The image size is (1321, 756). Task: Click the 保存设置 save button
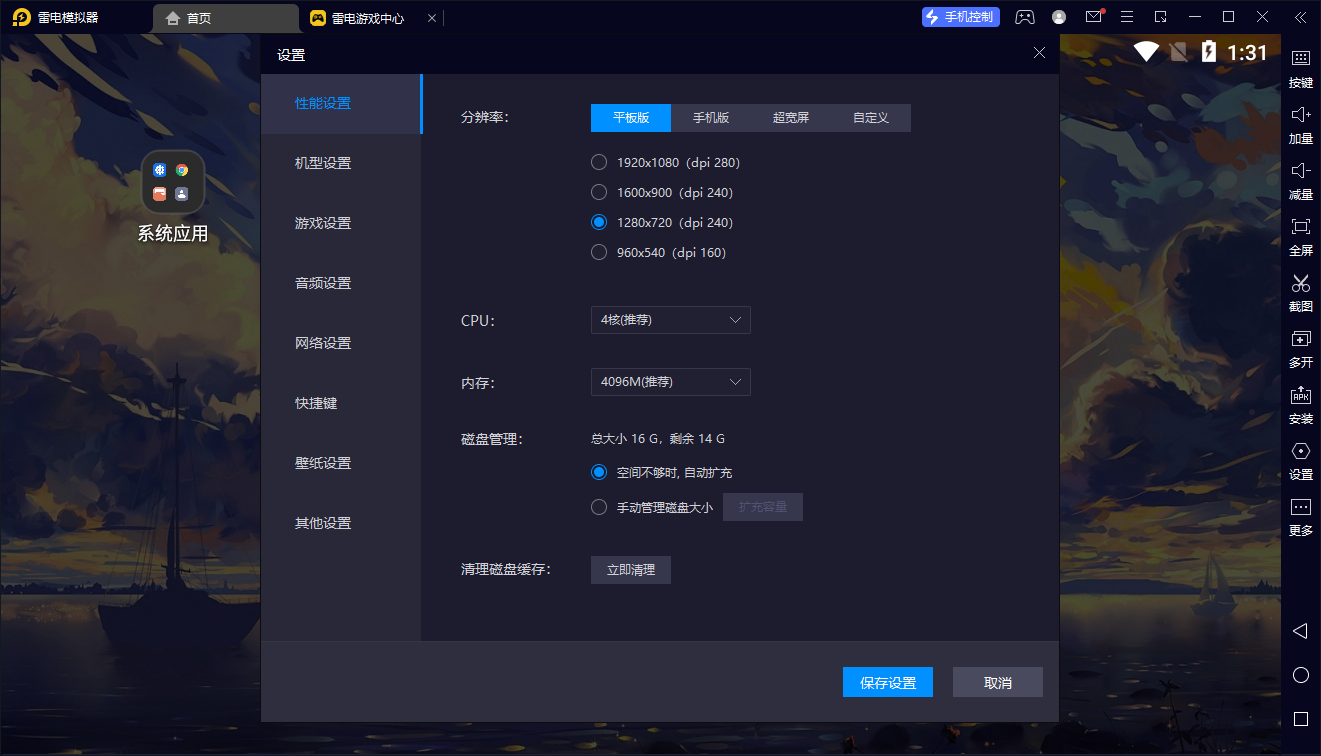coord(888,682)
